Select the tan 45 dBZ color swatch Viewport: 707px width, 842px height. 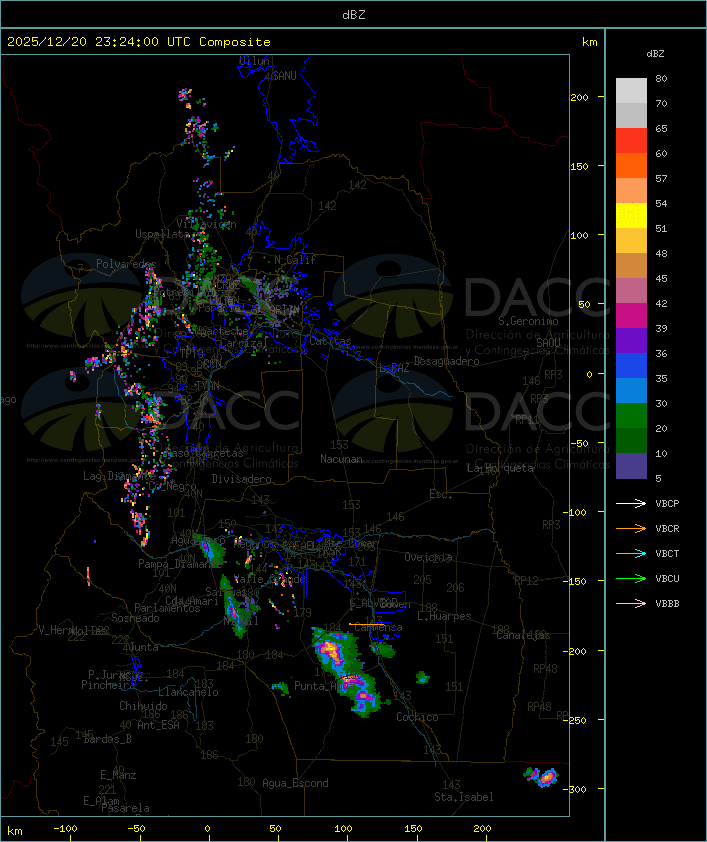(631, 266)
